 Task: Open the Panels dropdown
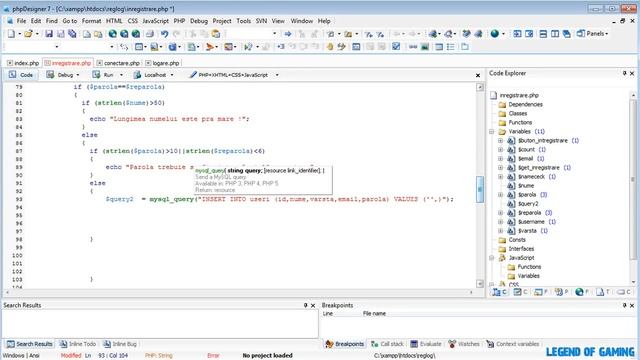[593, 34]
